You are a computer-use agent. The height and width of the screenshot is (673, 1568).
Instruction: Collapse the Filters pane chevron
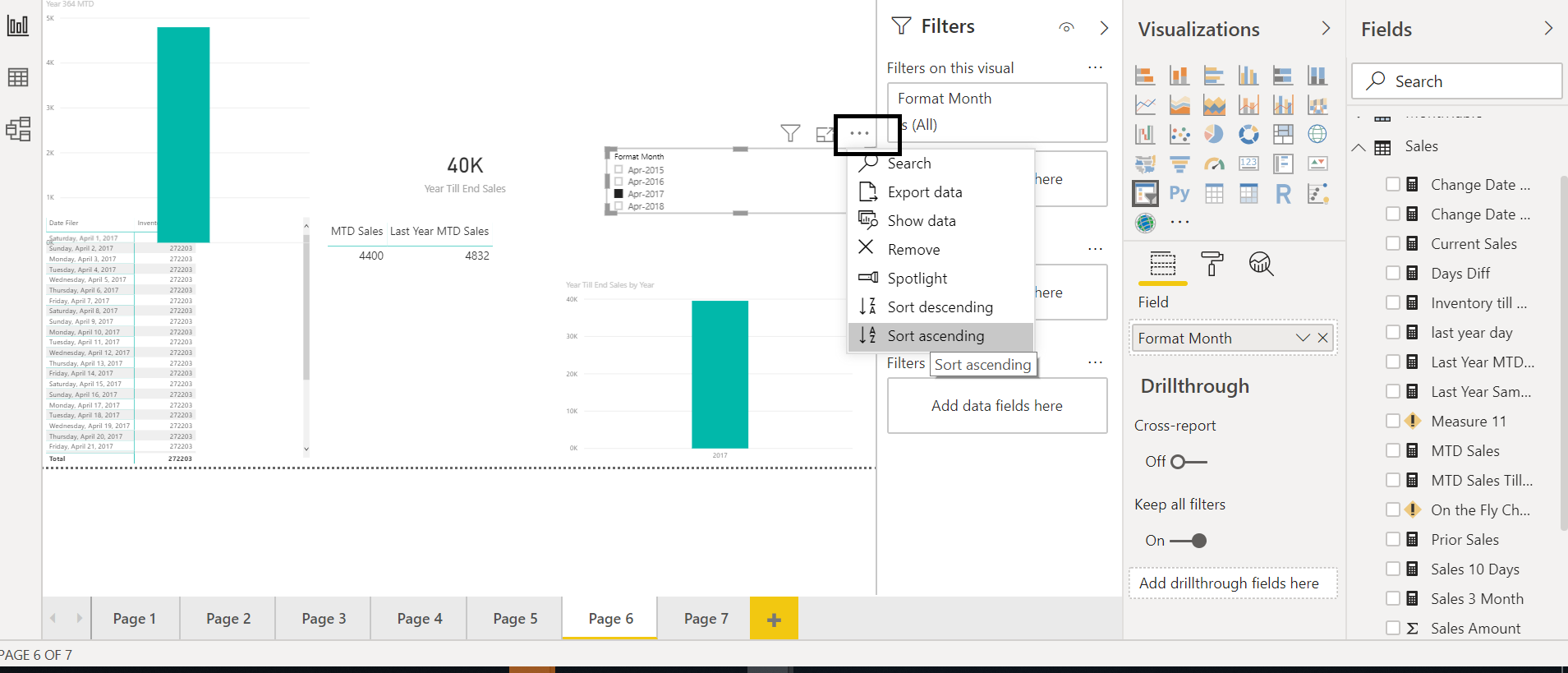tap(1104, 28)
